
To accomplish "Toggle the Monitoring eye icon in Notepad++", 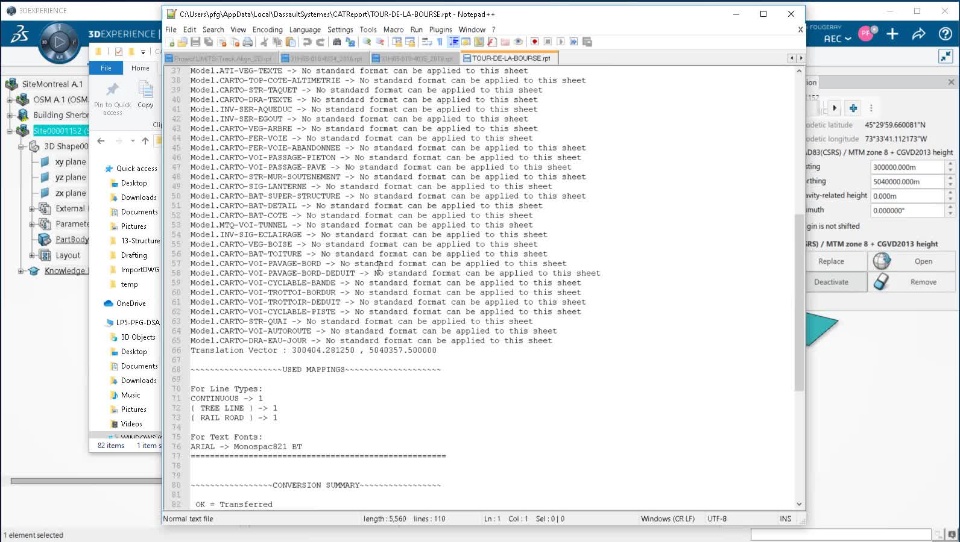I will [x=518, y=42].
